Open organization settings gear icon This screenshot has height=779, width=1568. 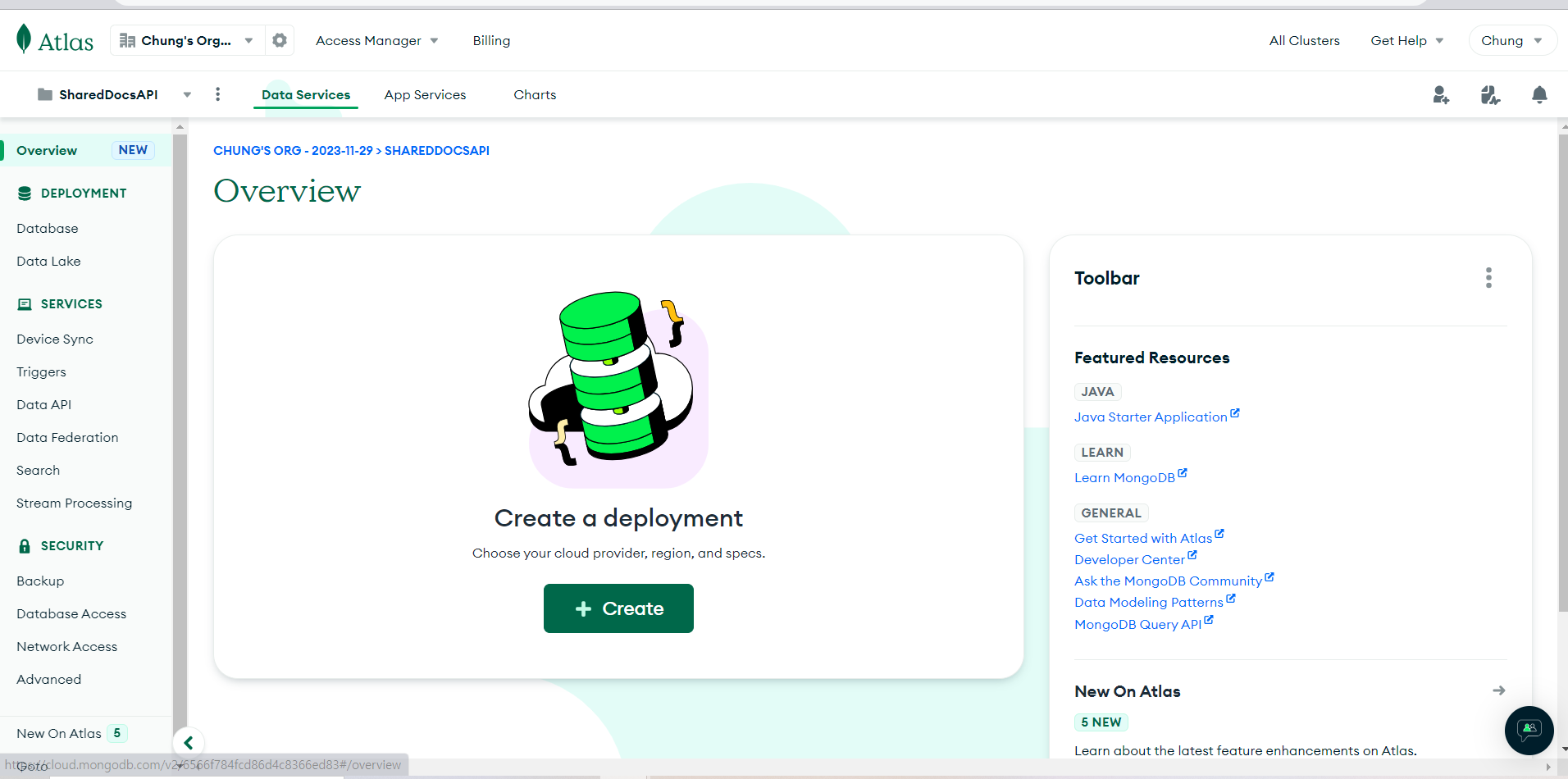[x=280, y=40]
